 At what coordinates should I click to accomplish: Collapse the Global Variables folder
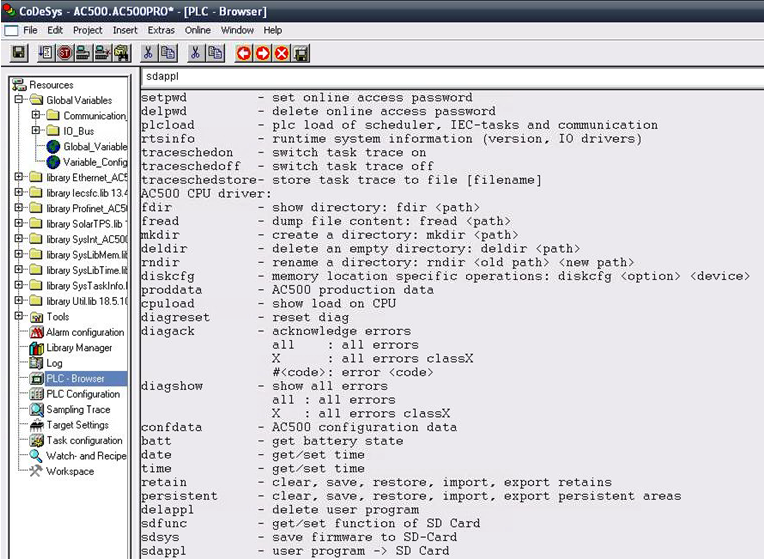(19, 100)
